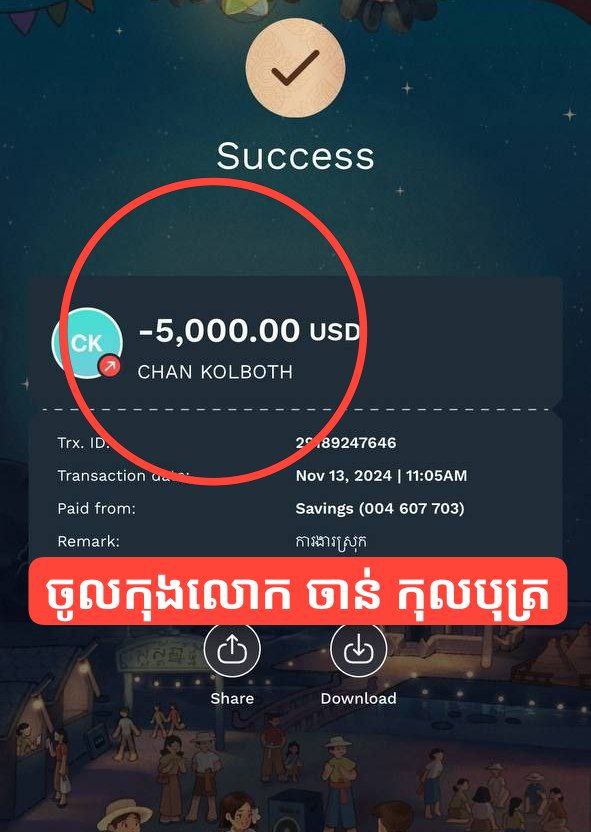Click the red outgoing arrow badge

(109, 365)
